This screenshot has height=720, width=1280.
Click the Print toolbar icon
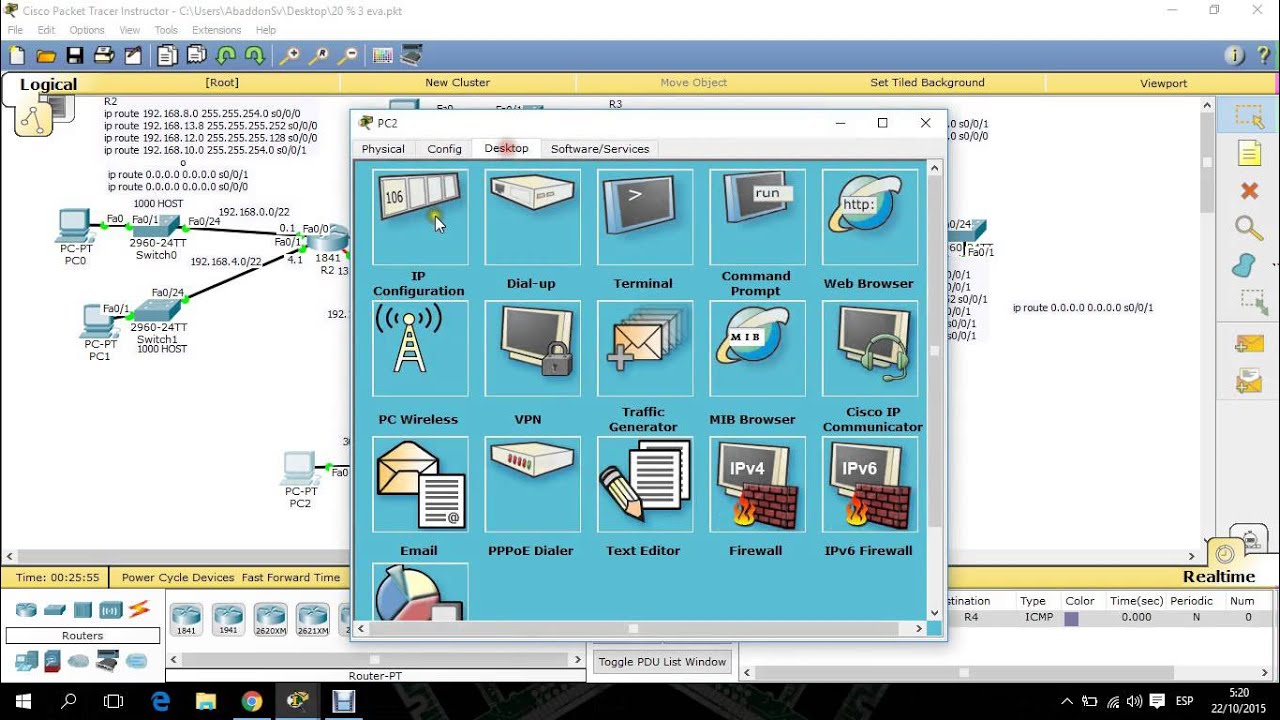tap(104, 56)
